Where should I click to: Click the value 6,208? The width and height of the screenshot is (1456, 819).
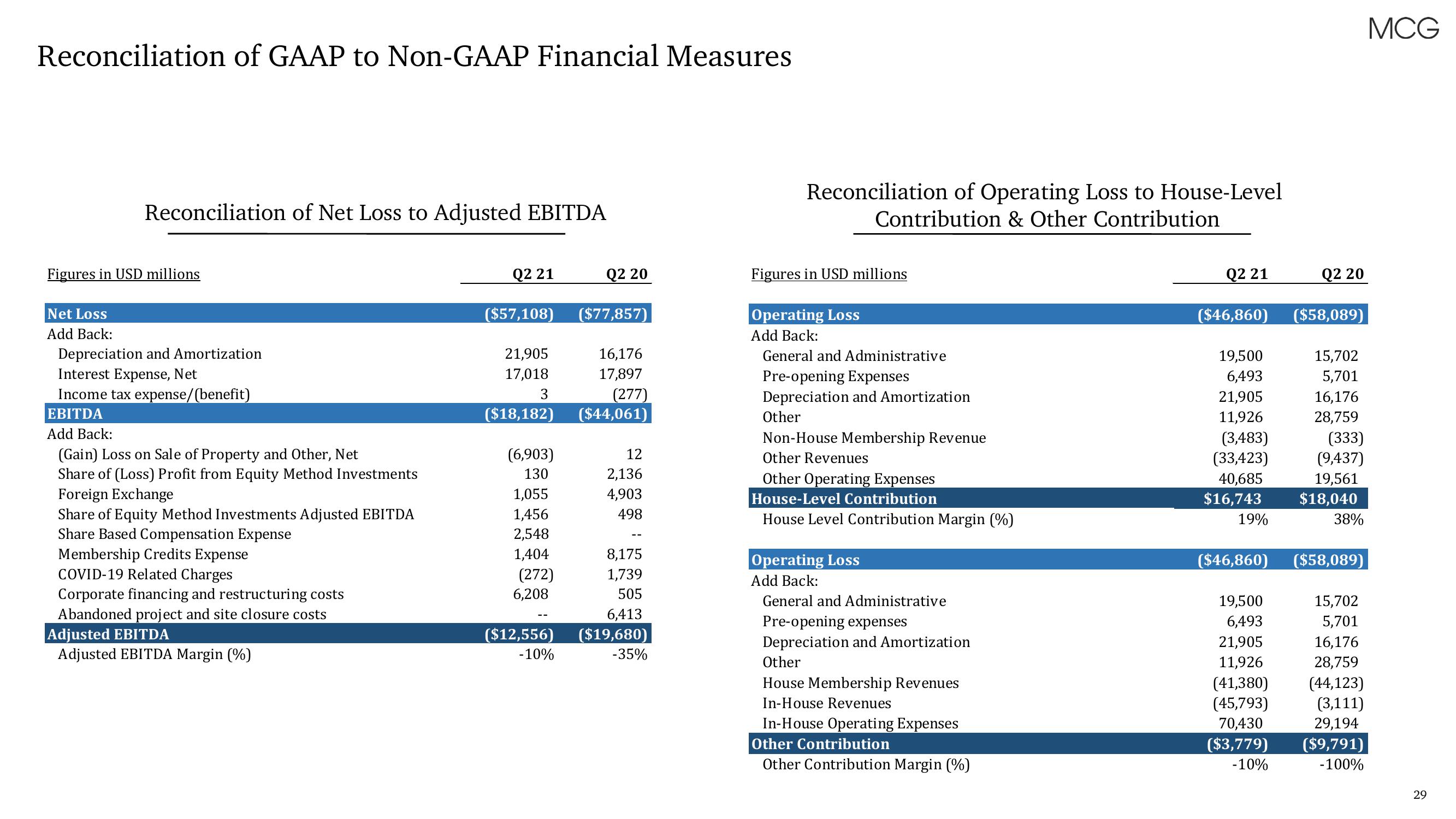pyautogui.click(x=531, y=594)
